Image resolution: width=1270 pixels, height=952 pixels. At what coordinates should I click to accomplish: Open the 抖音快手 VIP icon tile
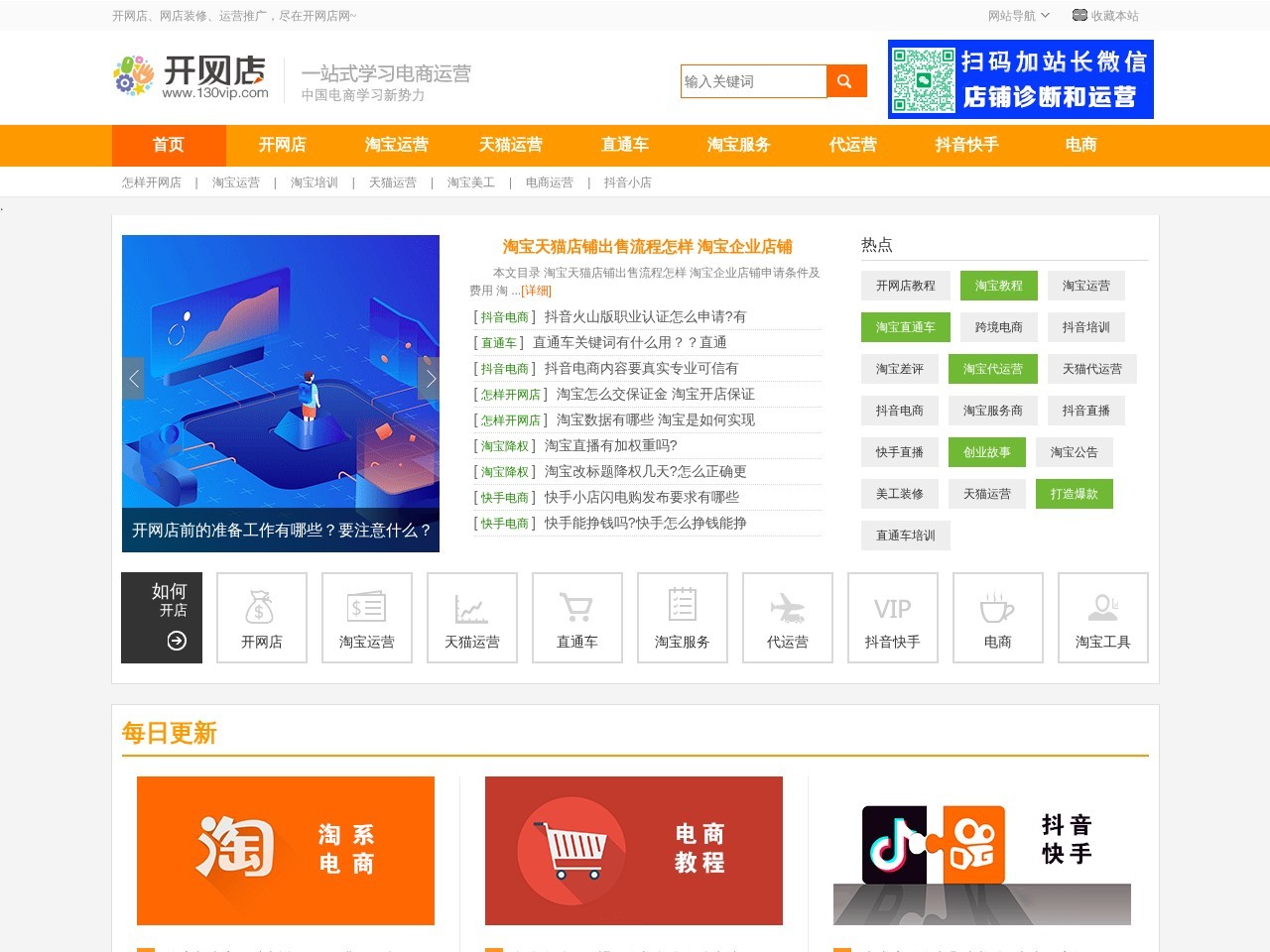coord(893,618)
